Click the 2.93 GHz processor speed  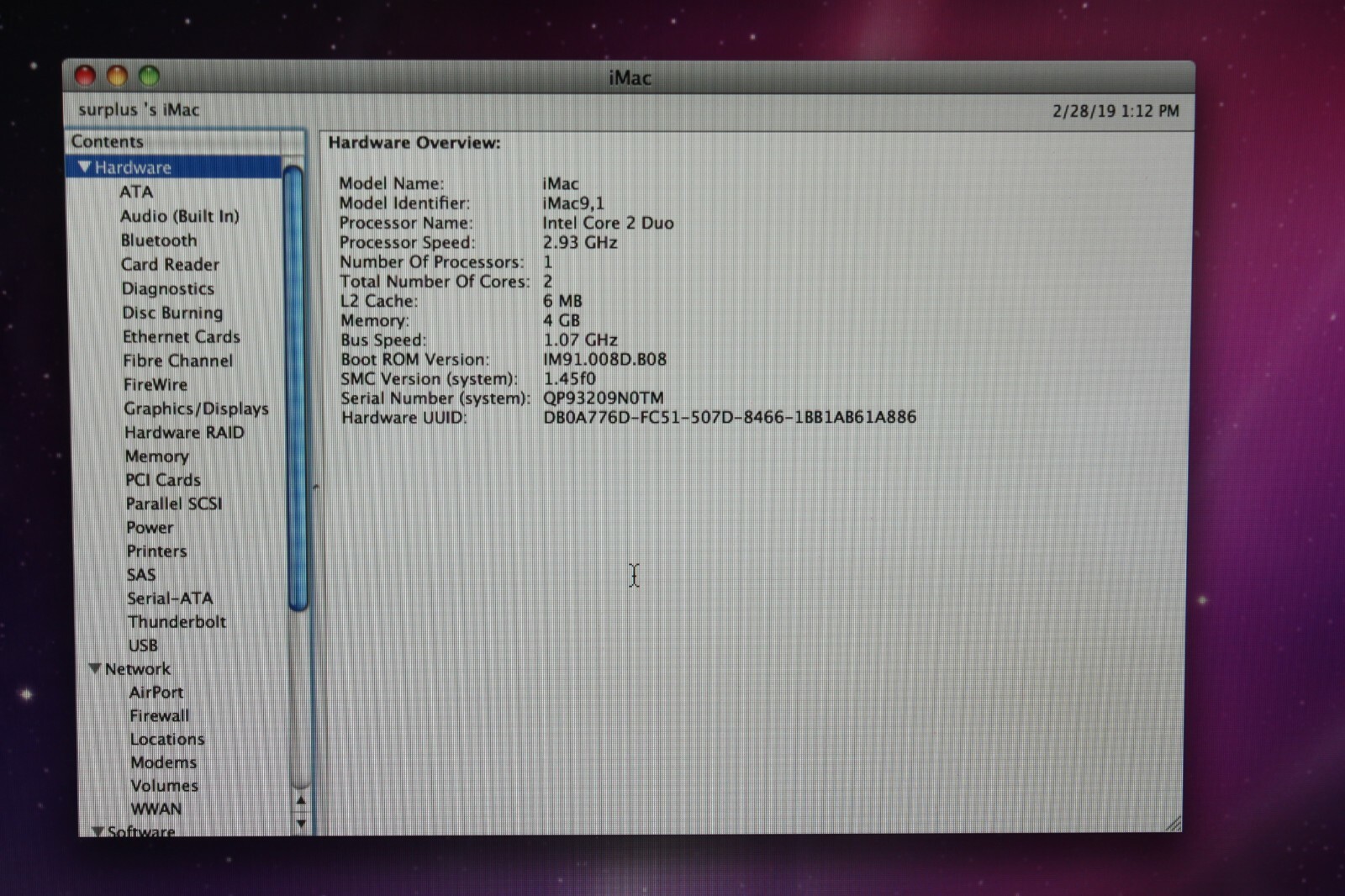580,242
